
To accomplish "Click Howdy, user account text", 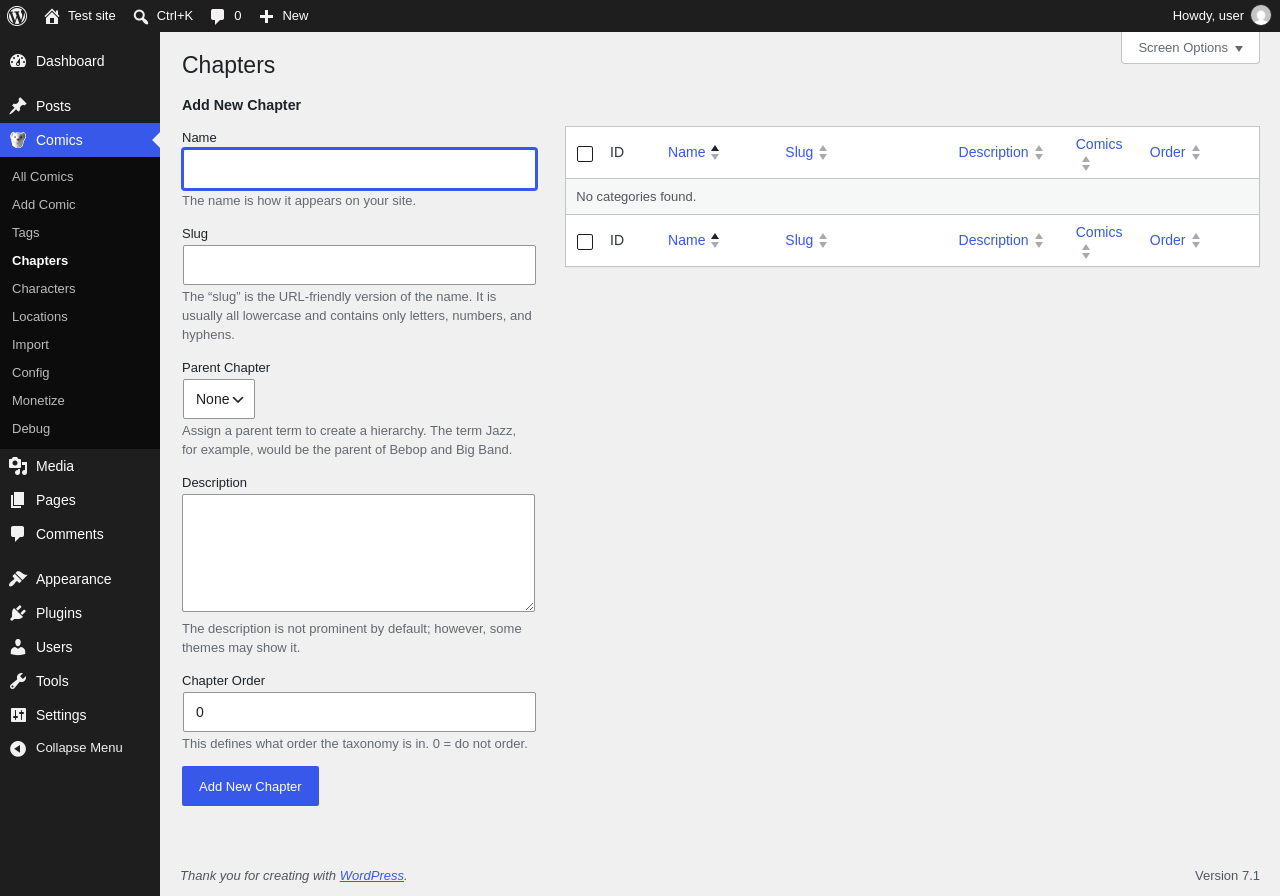I will 1208,15.
